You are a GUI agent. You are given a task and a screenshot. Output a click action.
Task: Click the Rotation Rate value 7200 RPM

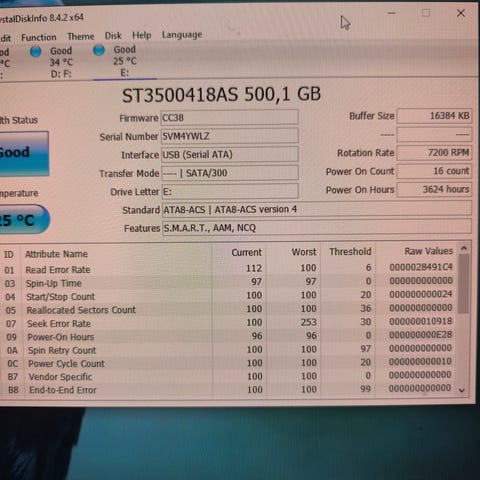coord(434,153)
